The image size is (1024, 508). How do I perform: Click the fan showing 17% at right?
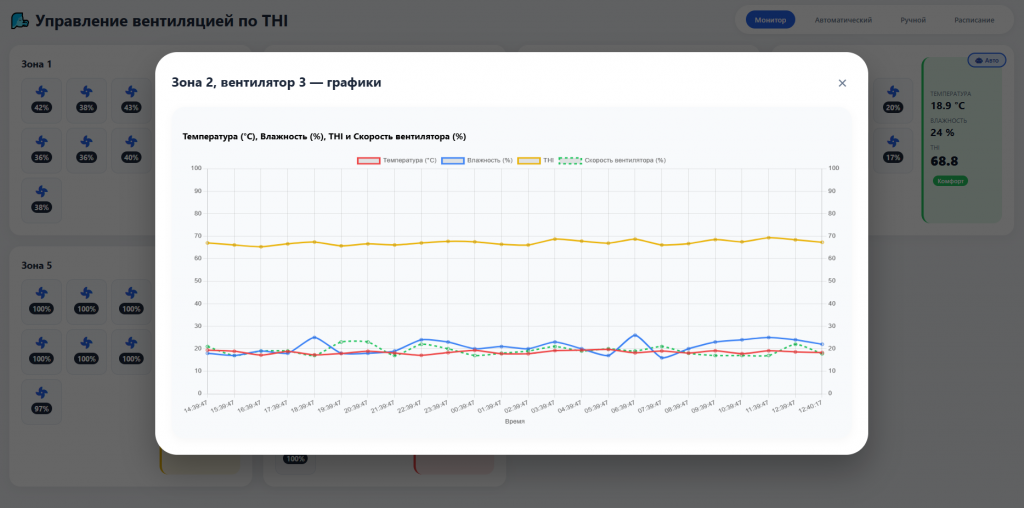tap(893, 150)
